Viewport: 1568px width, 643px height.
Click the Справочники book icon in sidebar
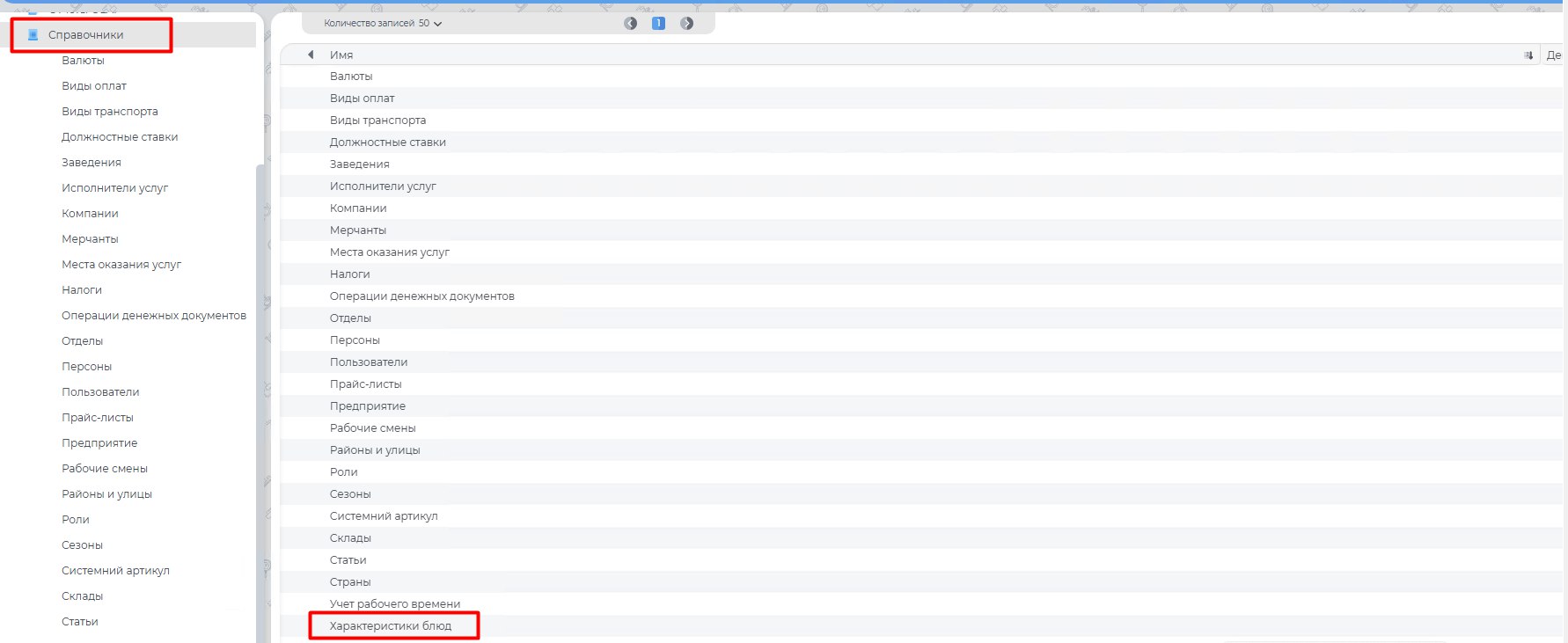point(33,35)
